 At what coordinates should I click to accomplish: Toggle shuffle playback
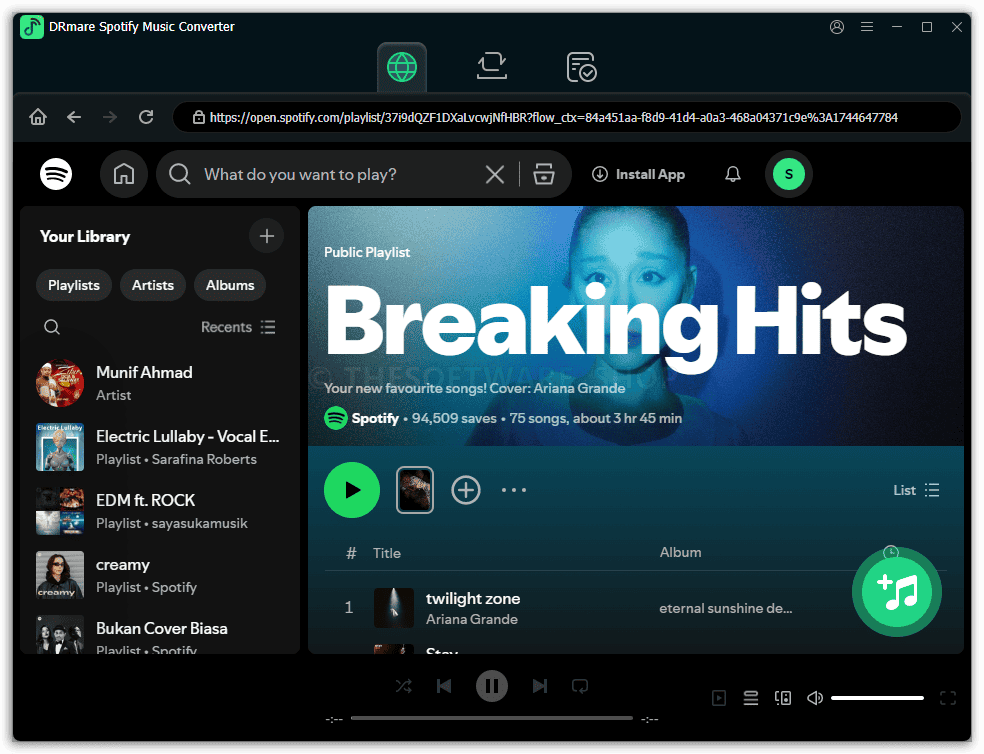tap(404, 686)
